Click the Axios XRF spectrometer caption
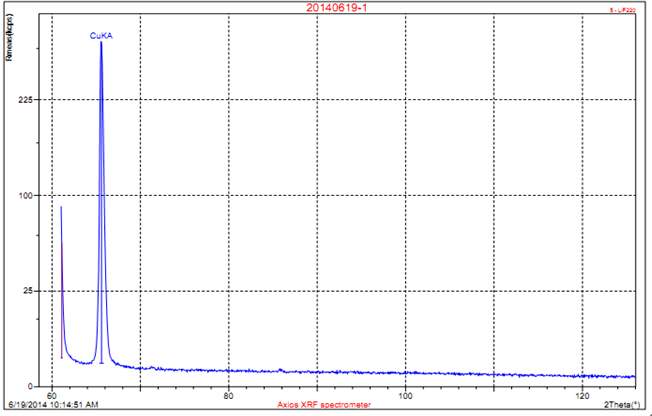Screen dimensions: 652x416 324,404
